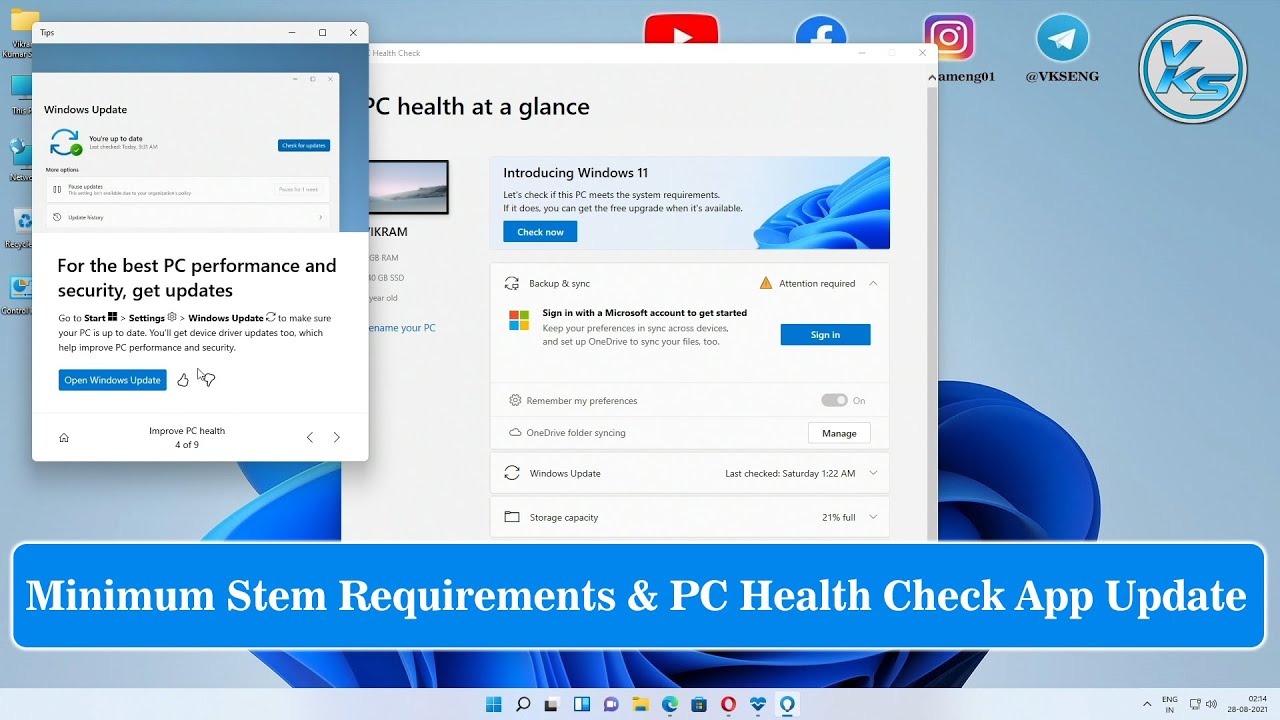Open Task View on taskbar
The image size is (1280, 720).
click(x=552, y=704)
